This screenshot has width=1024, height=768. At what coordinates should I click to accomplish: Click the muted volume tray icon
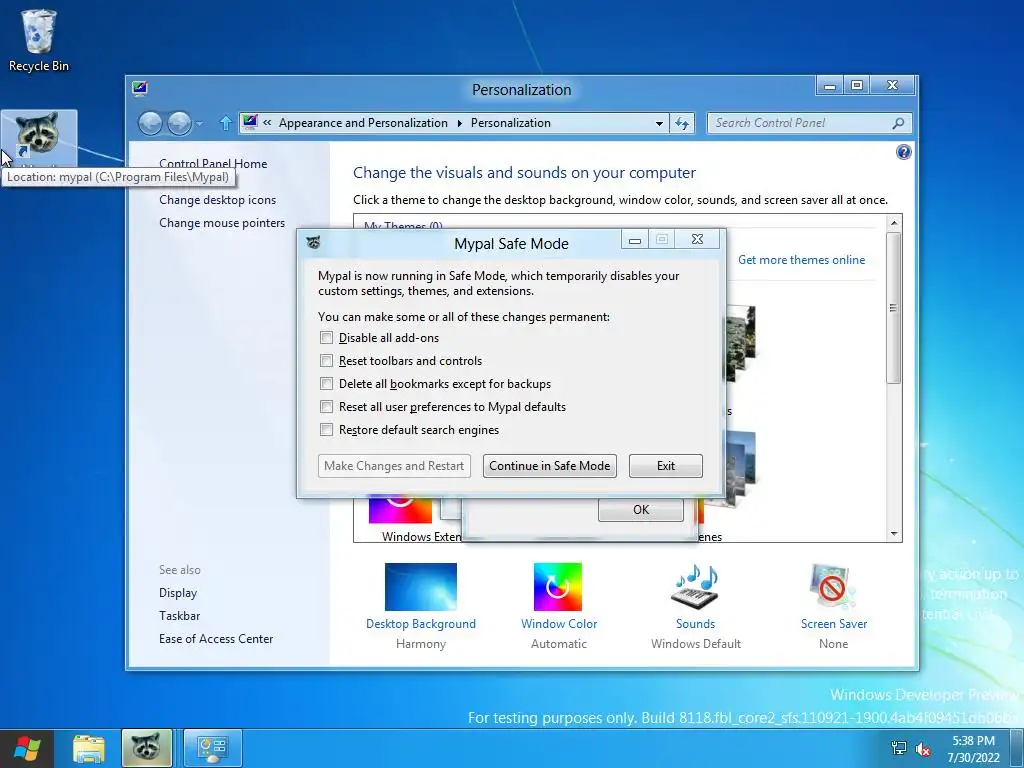coord(923,748)
